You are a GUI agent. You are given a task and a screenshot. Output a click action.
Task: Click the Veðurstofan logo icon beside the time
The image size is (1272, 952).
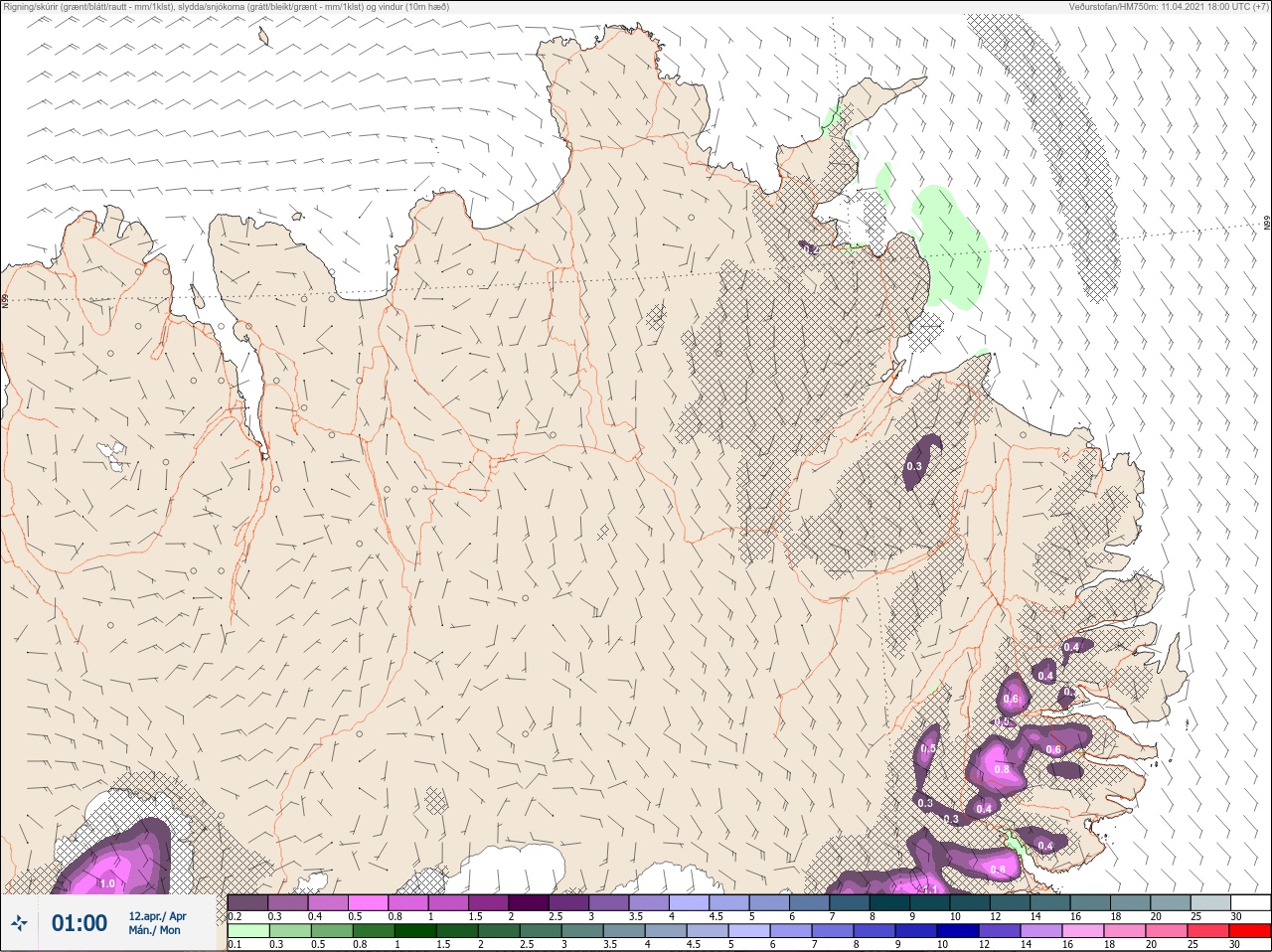point(19,924)
